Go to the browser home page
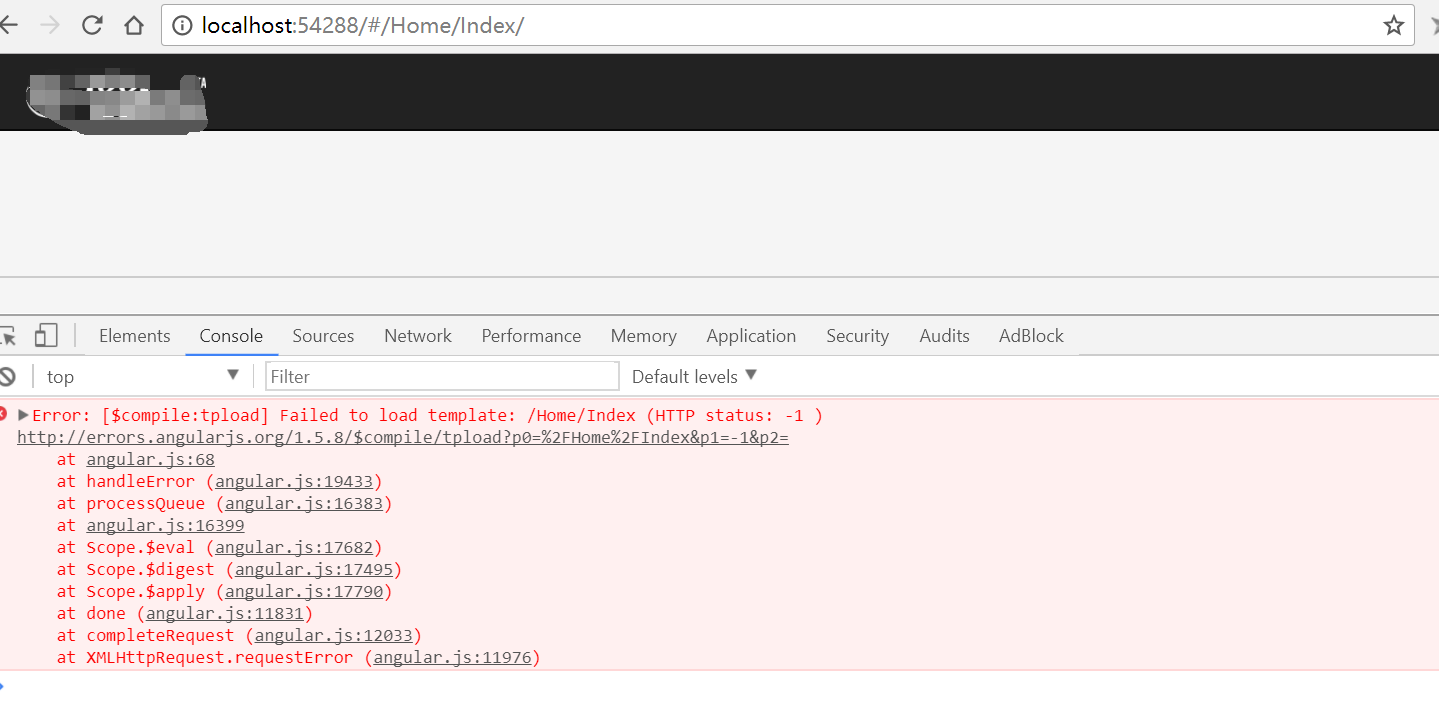Image resolution: width=1439 pixels, height=718 pixels. pos(134,26)
